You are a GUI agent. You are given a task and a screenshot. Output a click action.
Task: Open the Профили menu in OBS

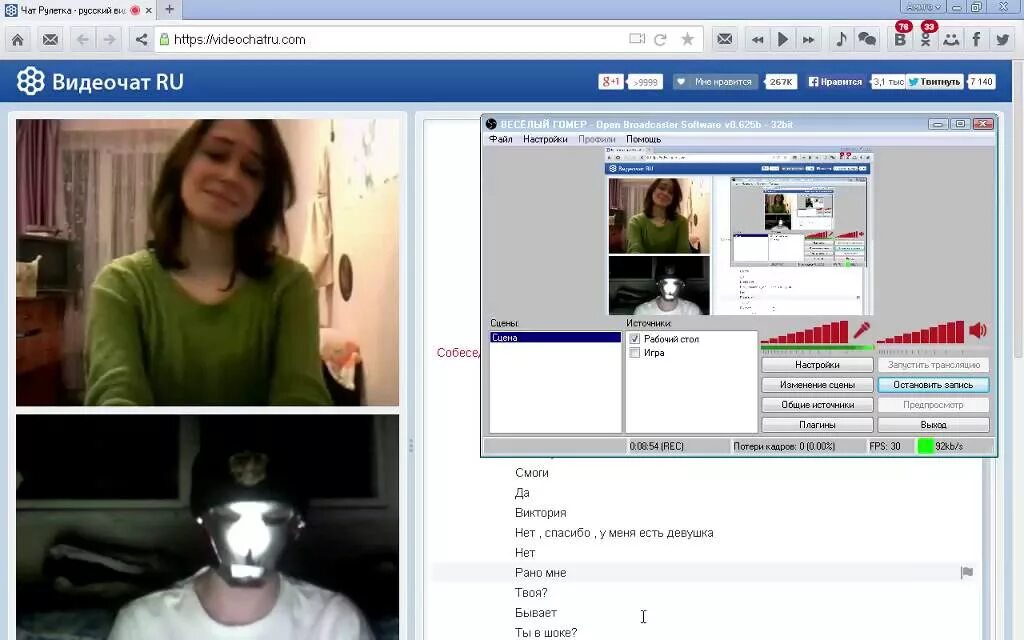(x=597, y=139)
